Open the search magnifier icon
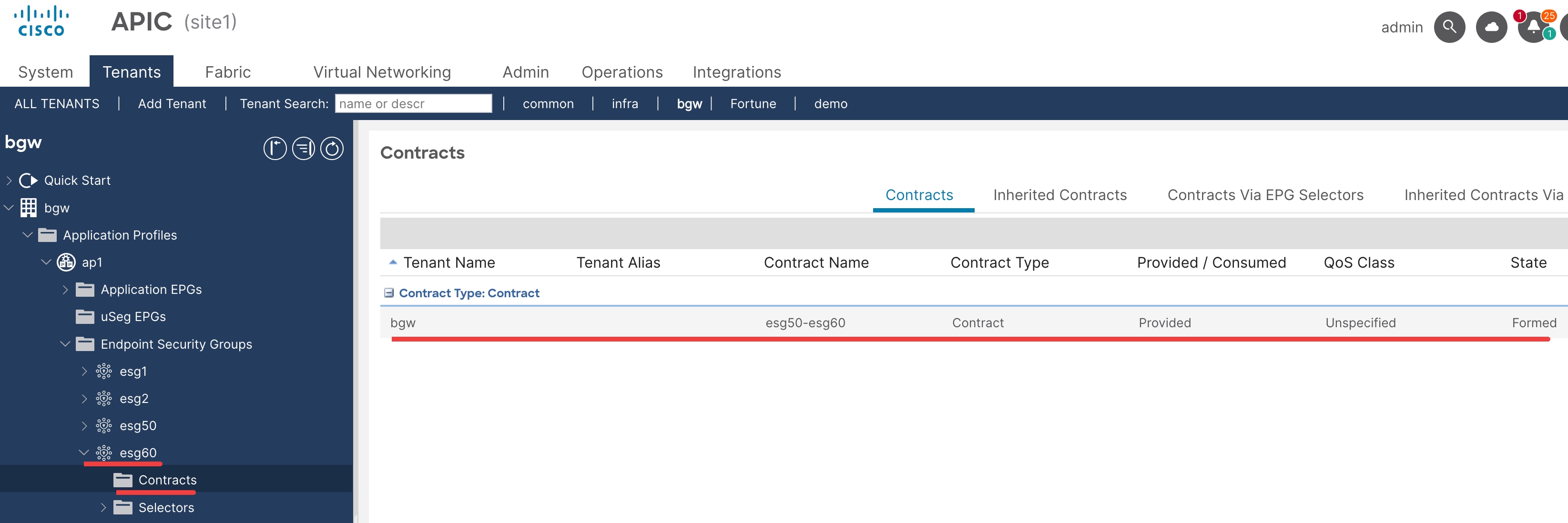 (x=1449, y=27)
